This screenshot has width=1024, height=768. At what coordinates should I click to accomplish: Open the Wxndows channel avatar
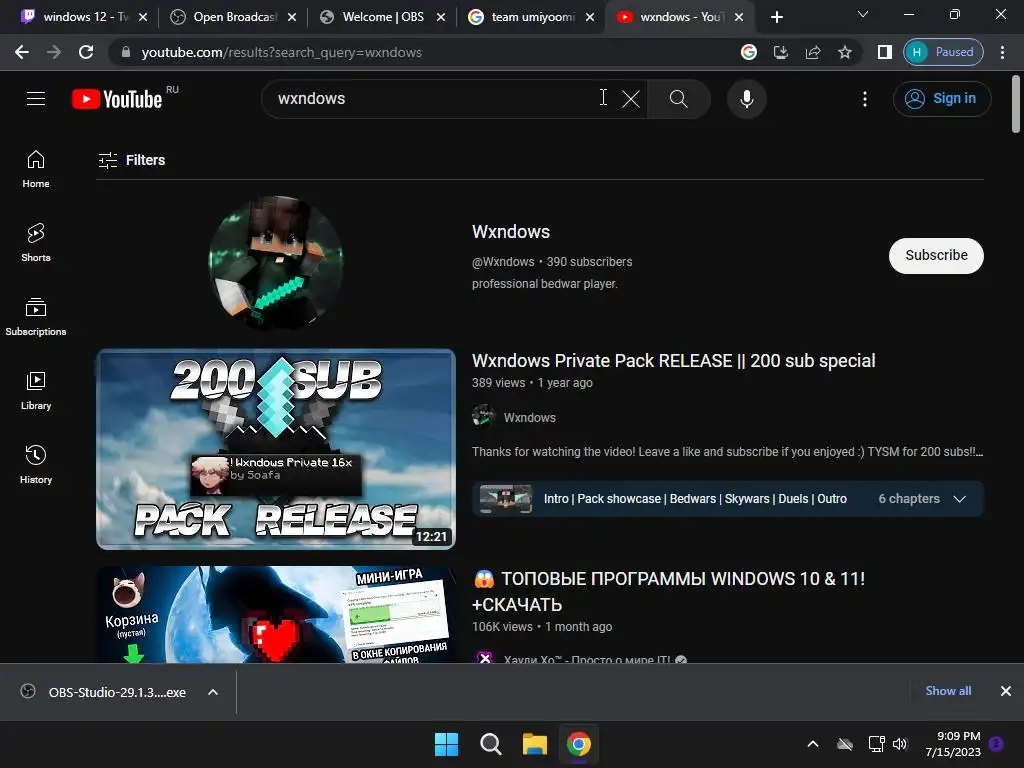(276, 263)
